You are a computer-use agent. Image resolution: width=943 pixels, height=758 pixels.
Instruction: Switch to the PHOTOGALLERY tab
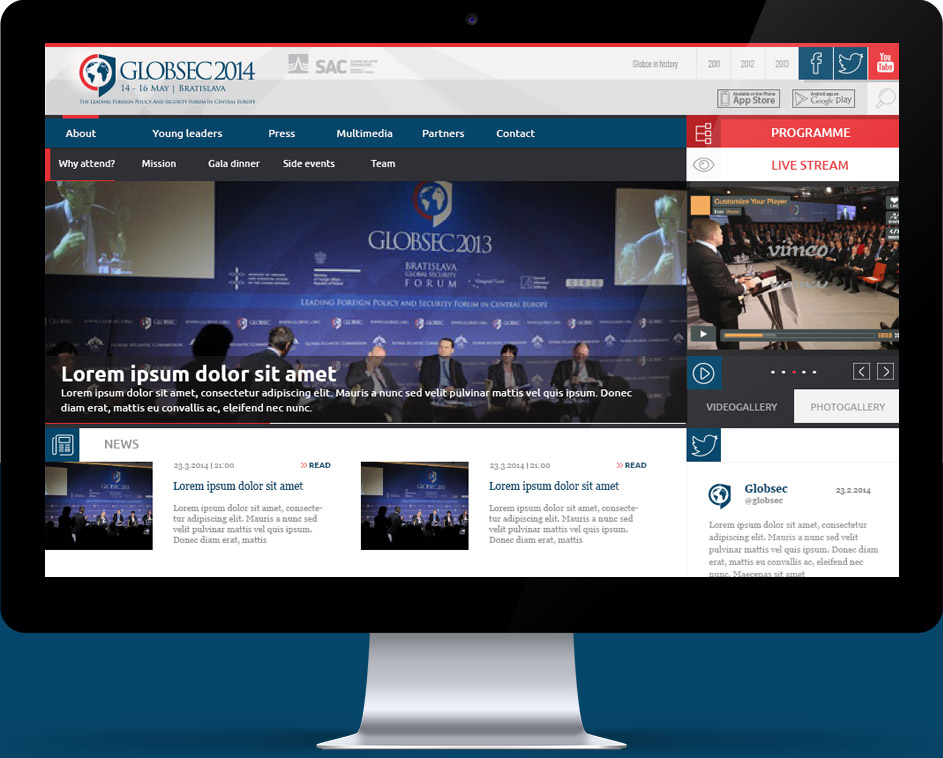pyautogui.click(x=847, y=407)
